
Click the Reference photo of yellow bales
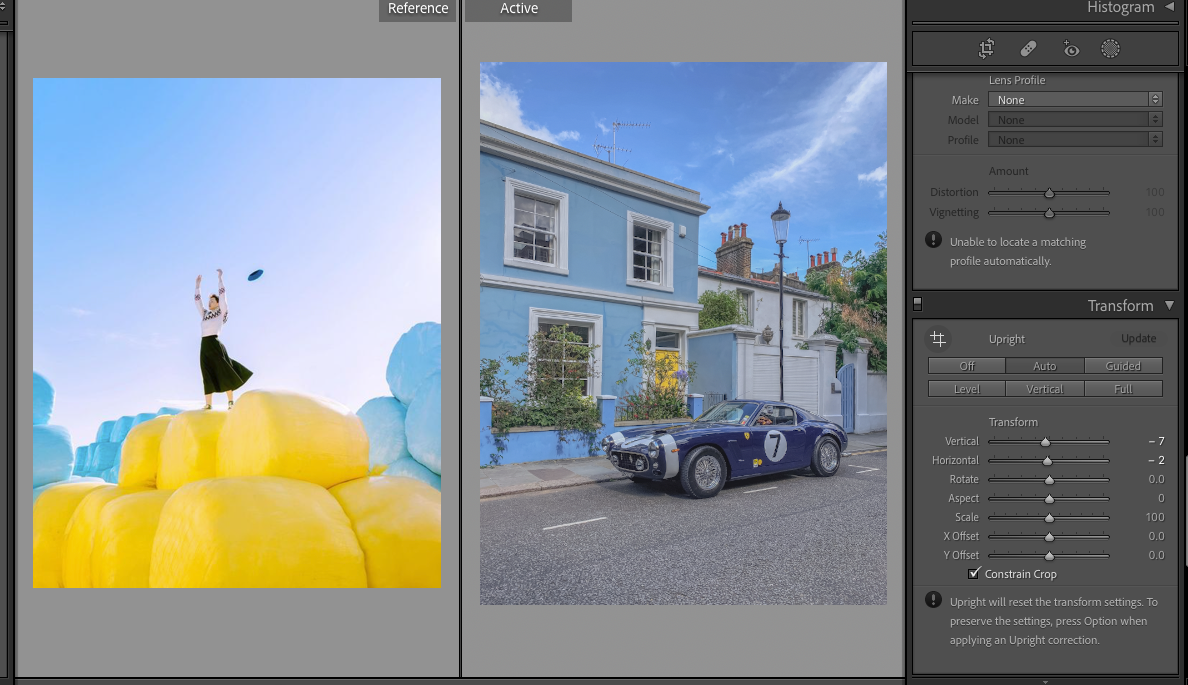click(236, 333)
